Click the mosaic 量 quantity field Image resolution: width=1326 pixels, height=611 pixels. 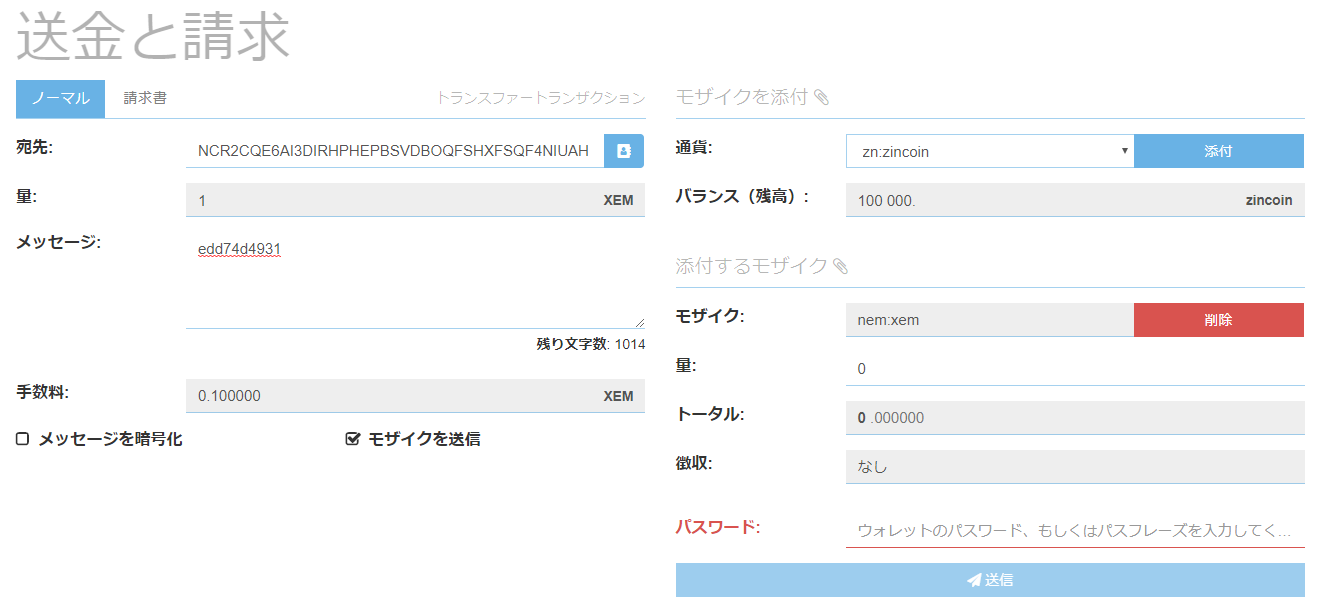(1074, 369)
